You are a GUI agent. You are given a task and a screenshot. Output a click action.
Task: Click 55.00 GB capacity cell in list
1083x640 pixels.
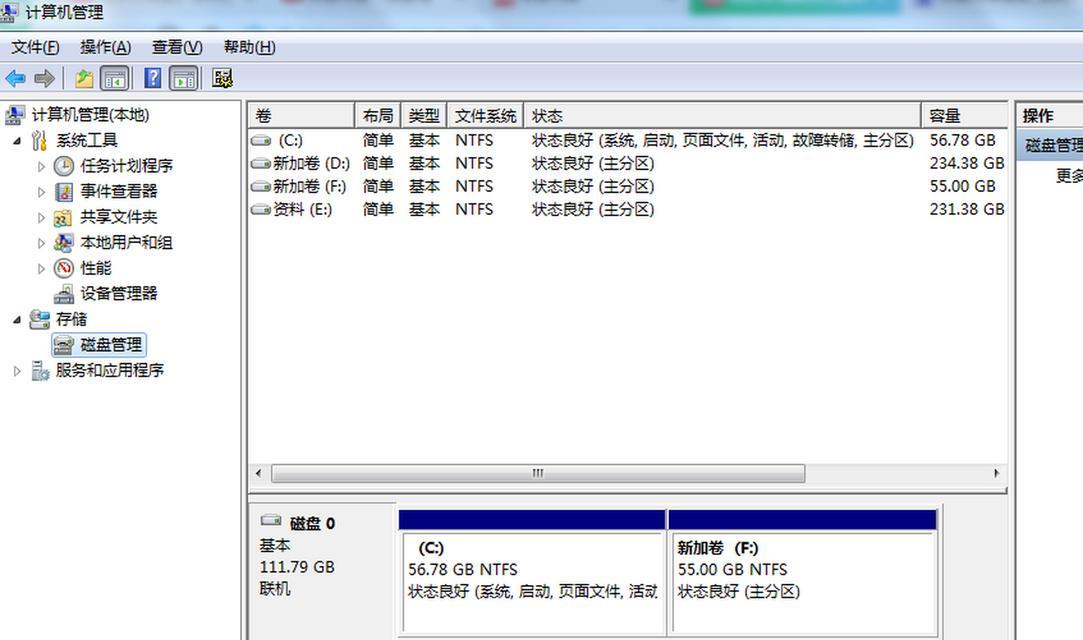962,186
